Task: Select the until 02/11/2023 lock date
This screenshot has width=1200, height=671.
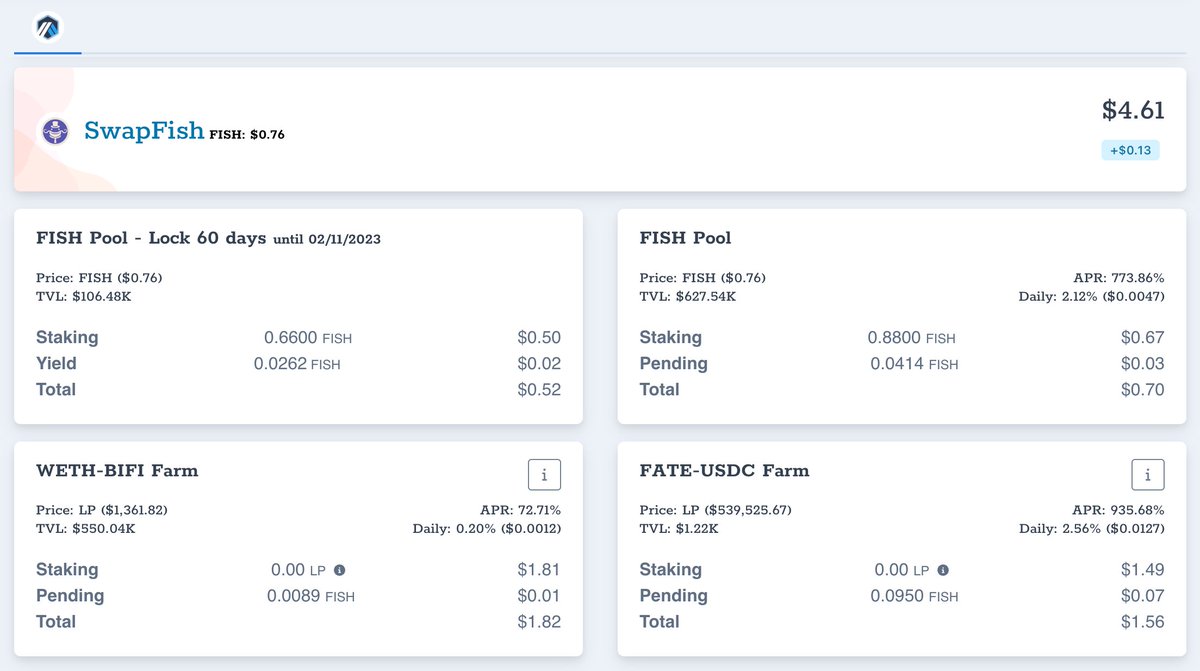Action: 327,239
